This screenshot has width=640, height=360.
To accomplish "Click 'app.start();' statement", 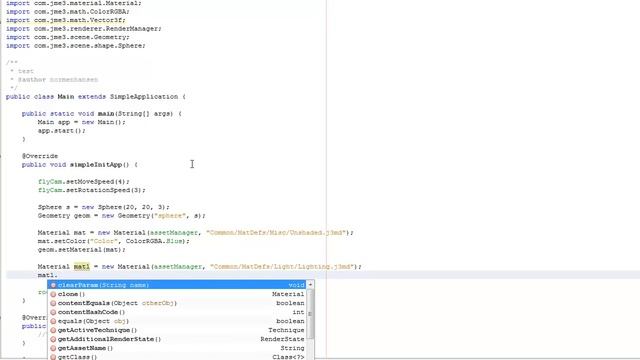I will coord(62,131).
